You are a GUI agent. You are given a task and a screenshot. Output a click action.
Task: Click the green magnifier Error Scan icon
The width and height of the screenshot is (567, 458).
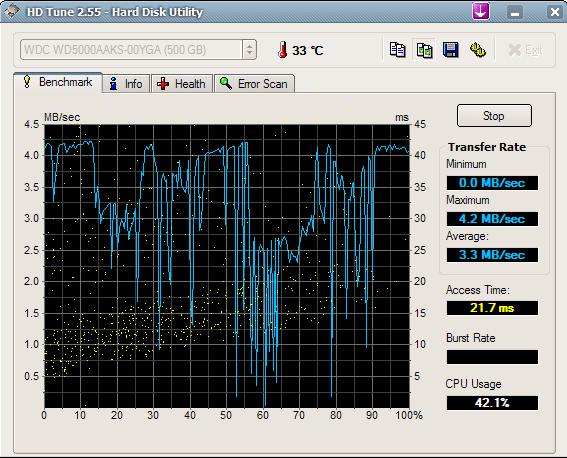click(x=226, y=84)
